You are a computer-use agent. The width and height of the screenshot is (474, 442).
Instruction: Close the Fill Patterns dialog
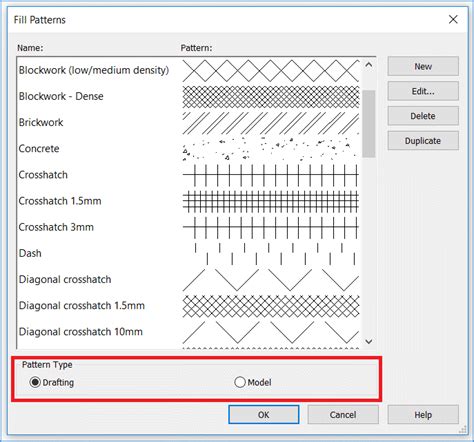(x=453, y=19)
